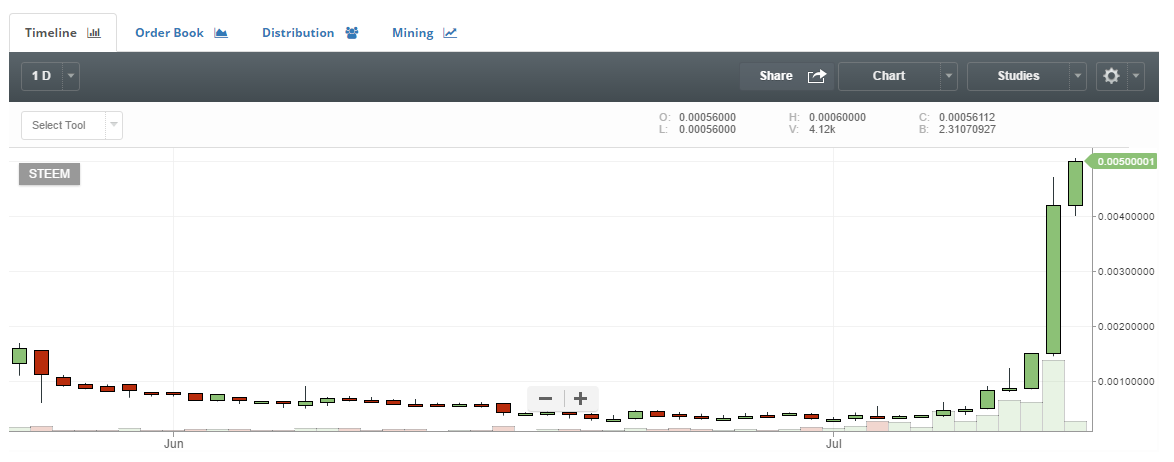Image resolution: width=1174 pixels, height=462 pixels.
Task: Click the Chart type button
Action: [x=889, y=76]
